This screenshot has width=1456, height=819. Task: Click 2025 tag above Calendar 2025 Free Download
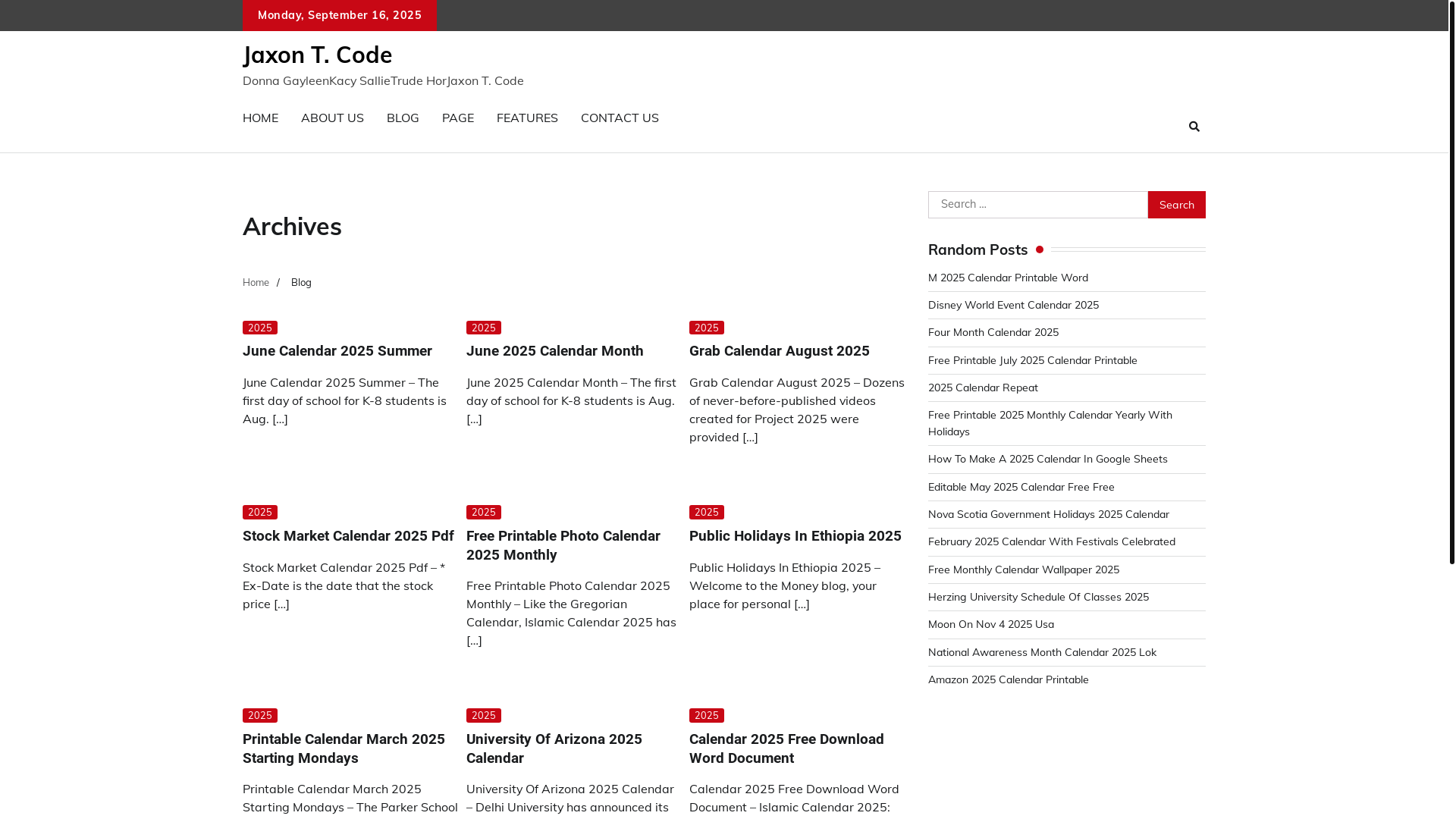click(707, 716)
